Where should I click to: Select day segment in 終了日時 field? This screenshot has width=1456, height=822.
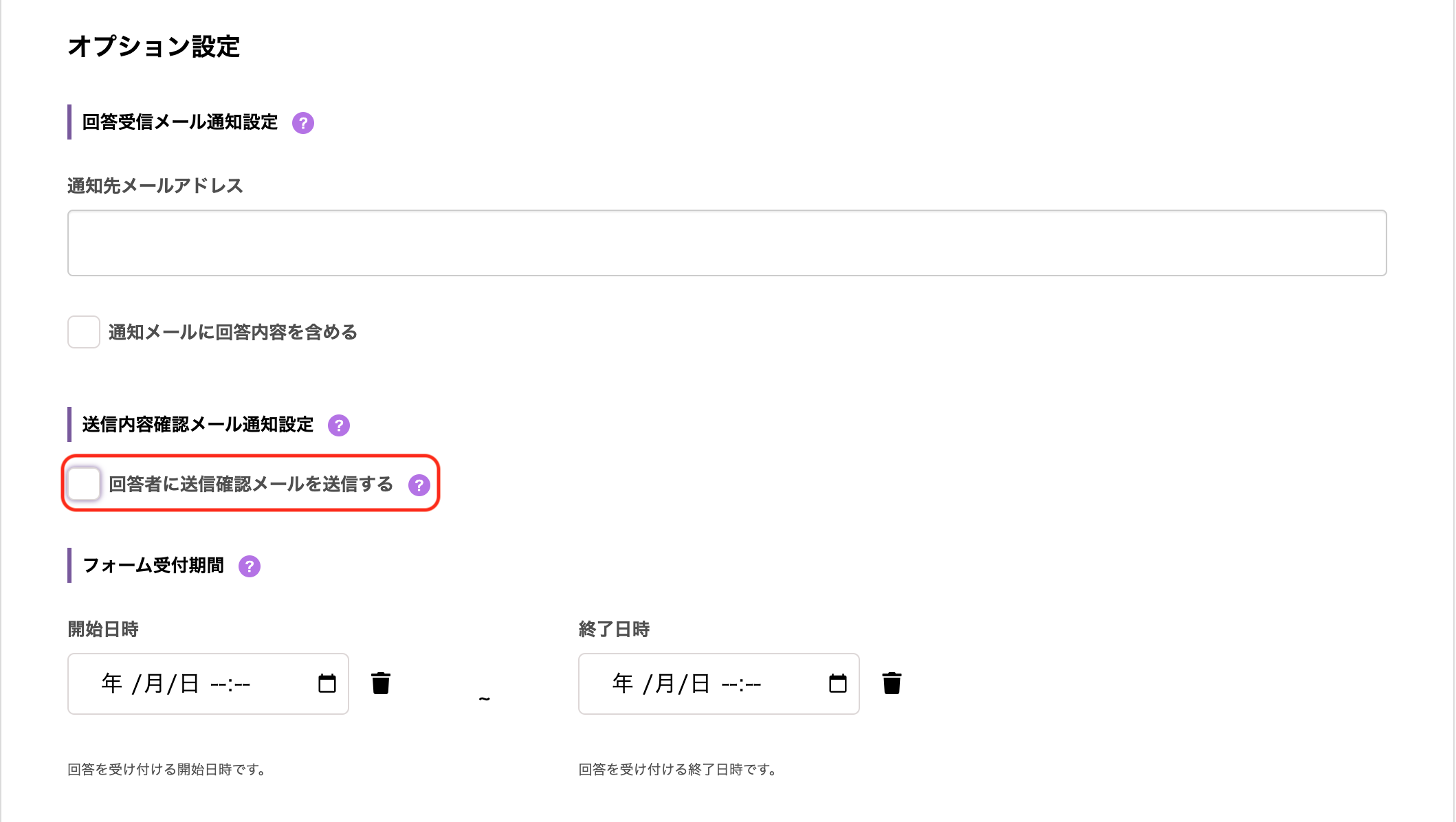coord(700,684)
